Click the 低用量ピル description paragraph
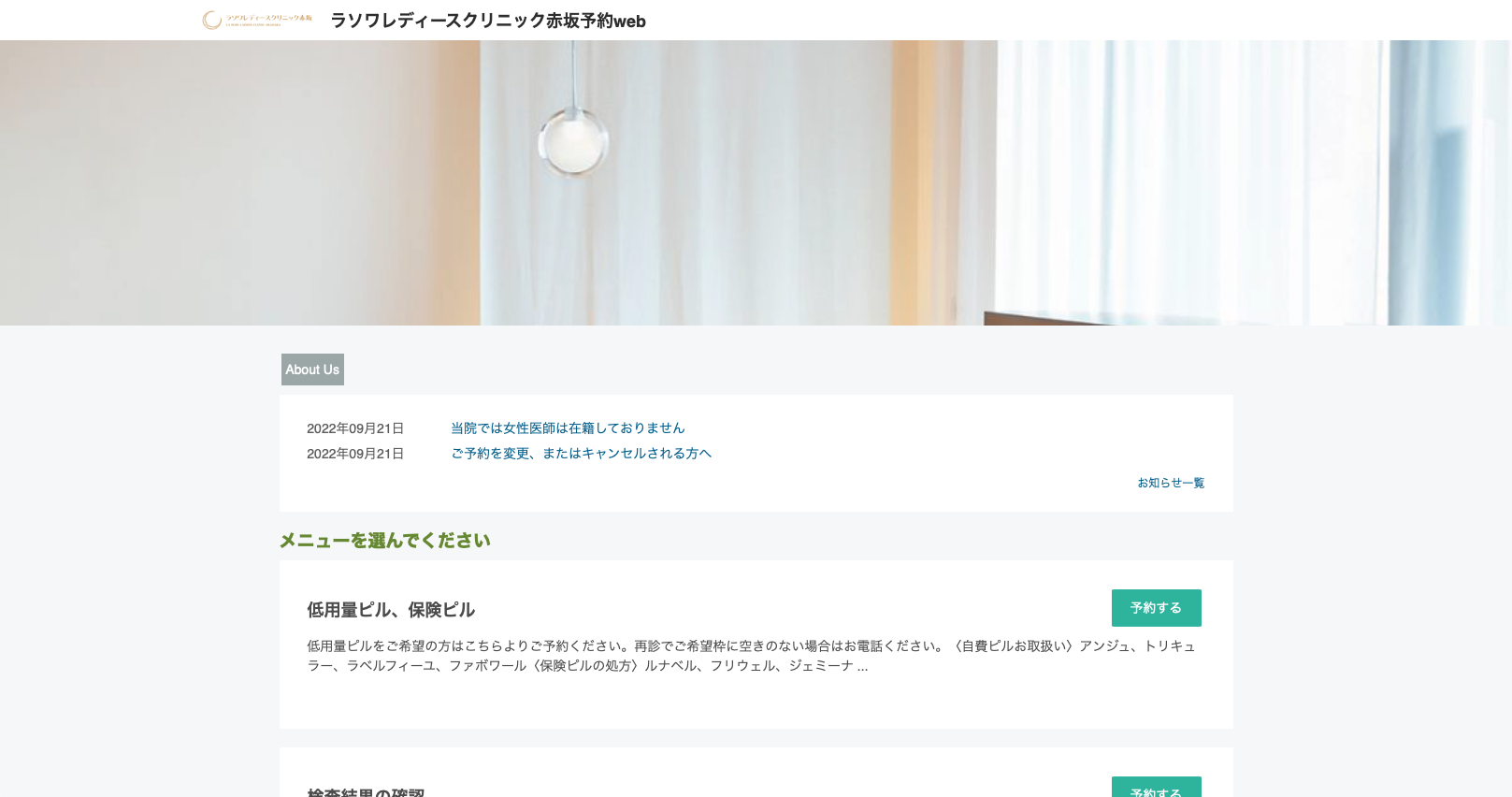 [x=752, y=656]
